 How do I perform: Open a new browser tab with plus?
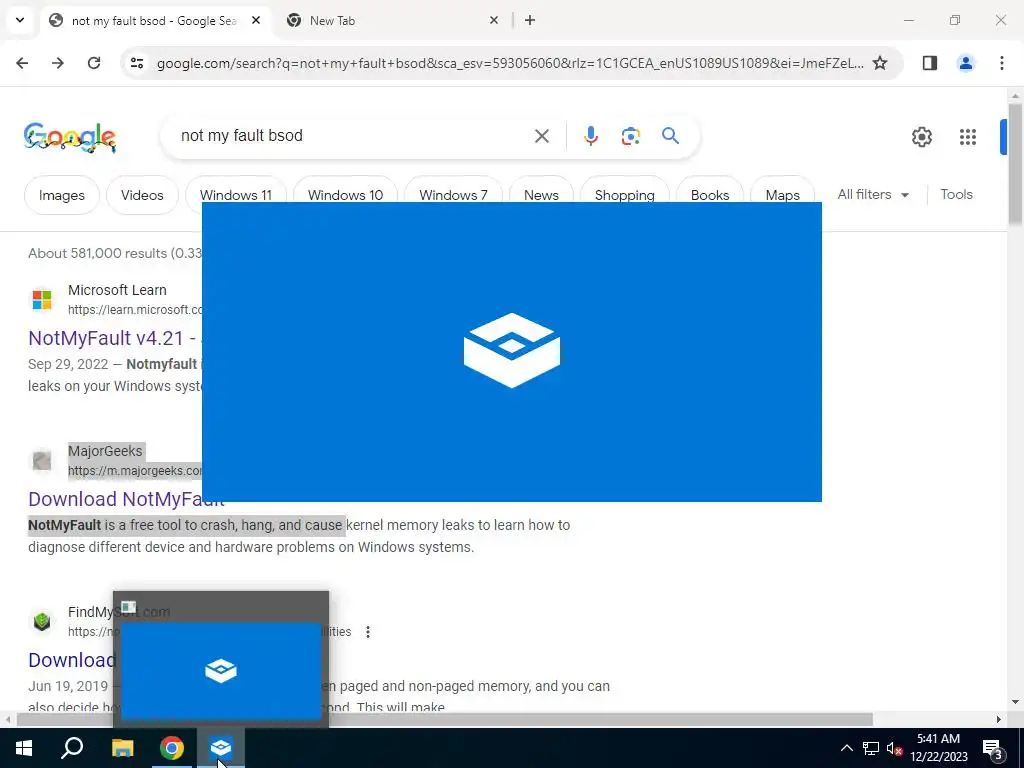coord(530,20)
